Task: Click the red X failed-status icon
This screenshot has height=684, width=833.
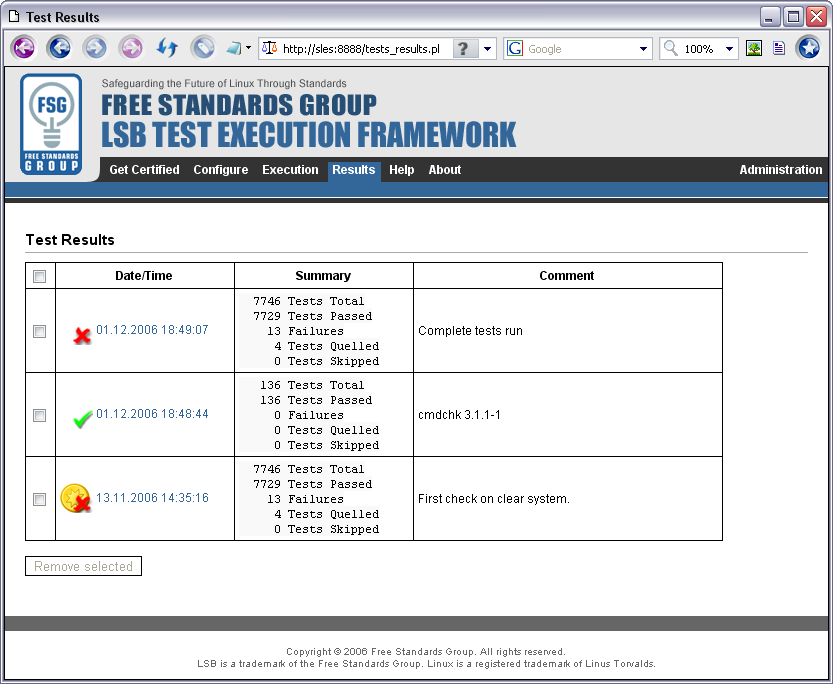Action: coord(82,336)
